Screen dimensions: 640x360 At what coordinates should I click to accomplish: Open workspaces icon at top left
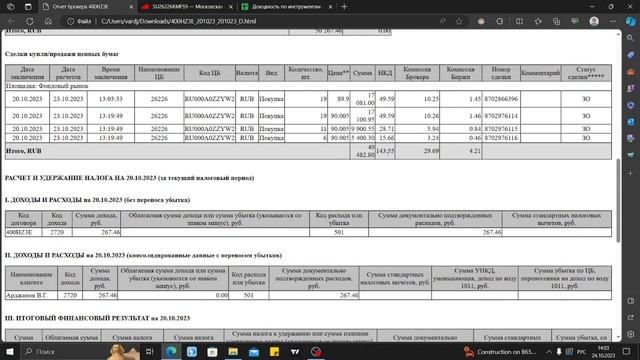pyautogui.click(x=11, y=7)
